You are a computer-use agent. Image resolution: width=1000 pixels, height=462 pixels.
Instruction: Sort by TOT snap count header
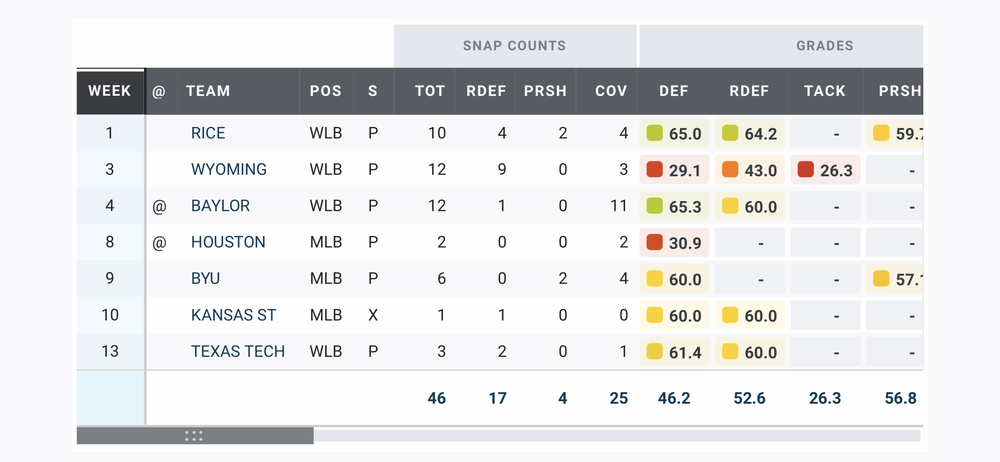[430, 91]
